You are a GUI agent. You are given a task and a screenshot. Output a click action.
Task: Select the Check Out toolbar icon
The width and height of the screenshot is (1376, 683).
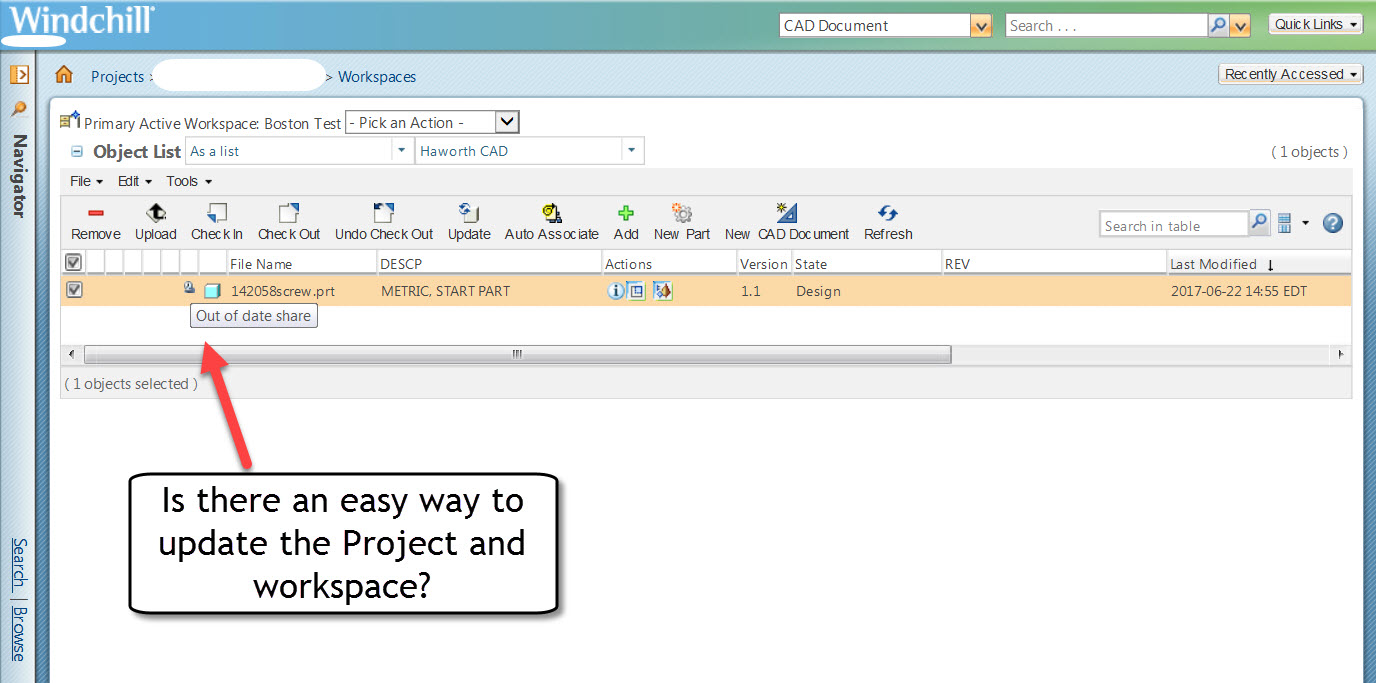pos(288,220)
